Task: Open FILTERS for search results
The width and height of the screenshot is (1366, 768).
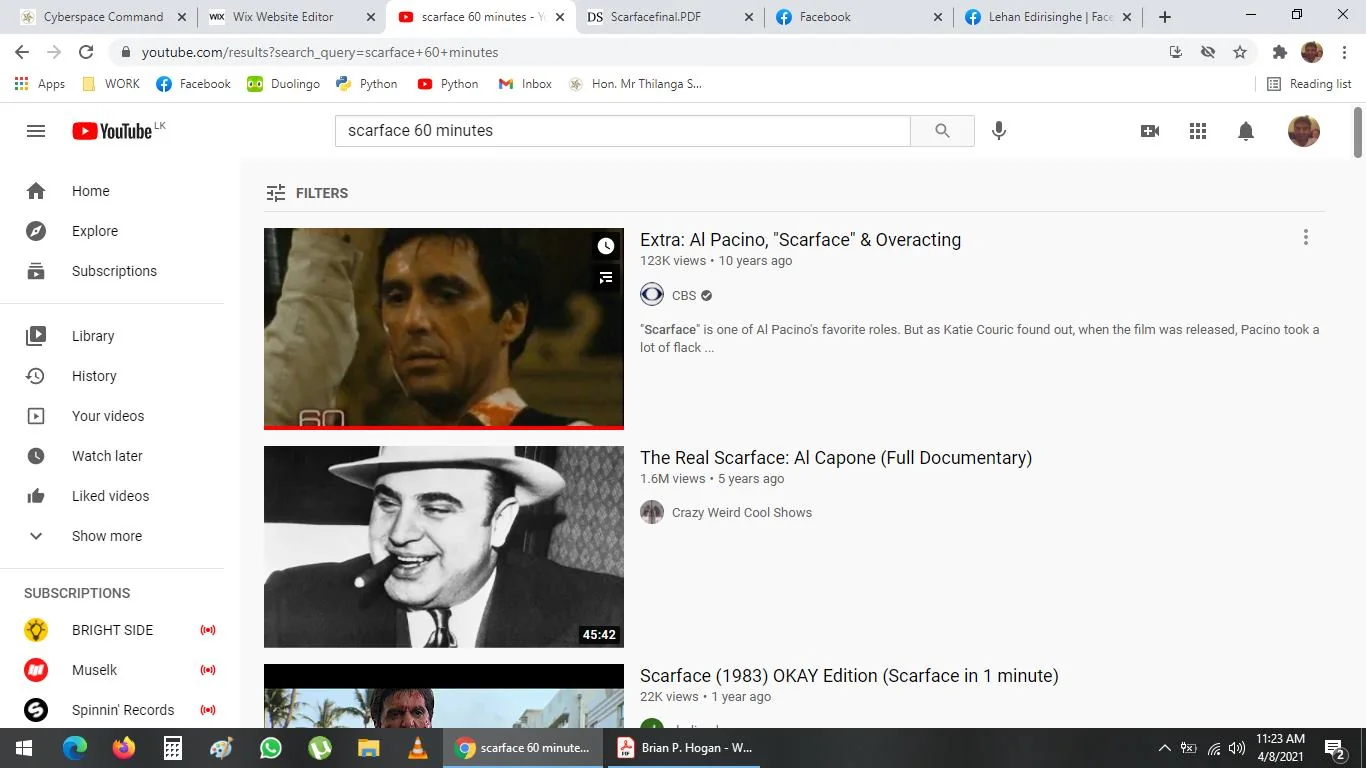Action: 307,193
